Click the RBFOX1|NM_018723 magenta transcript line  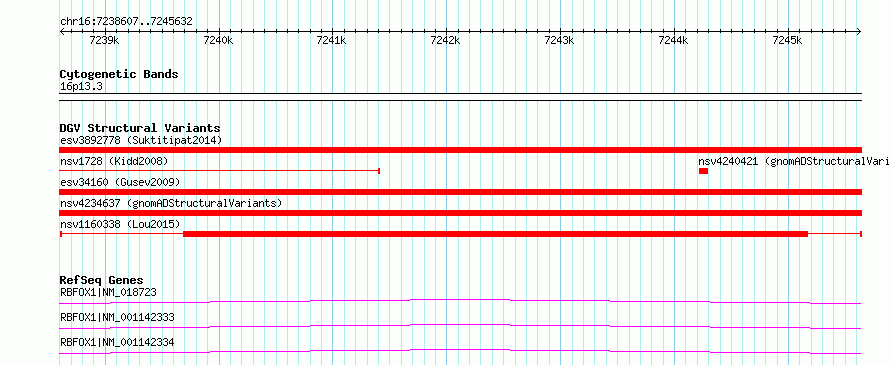(x=461, y=301)
